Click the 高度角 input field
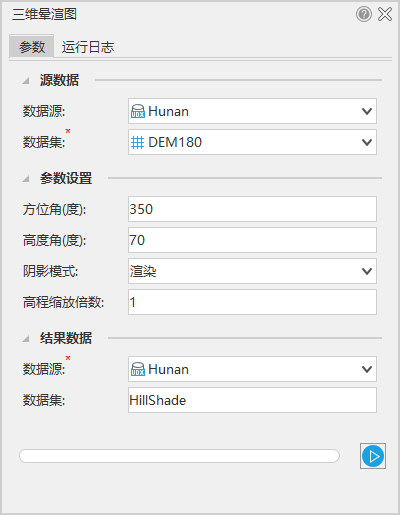 click(252, 240)
